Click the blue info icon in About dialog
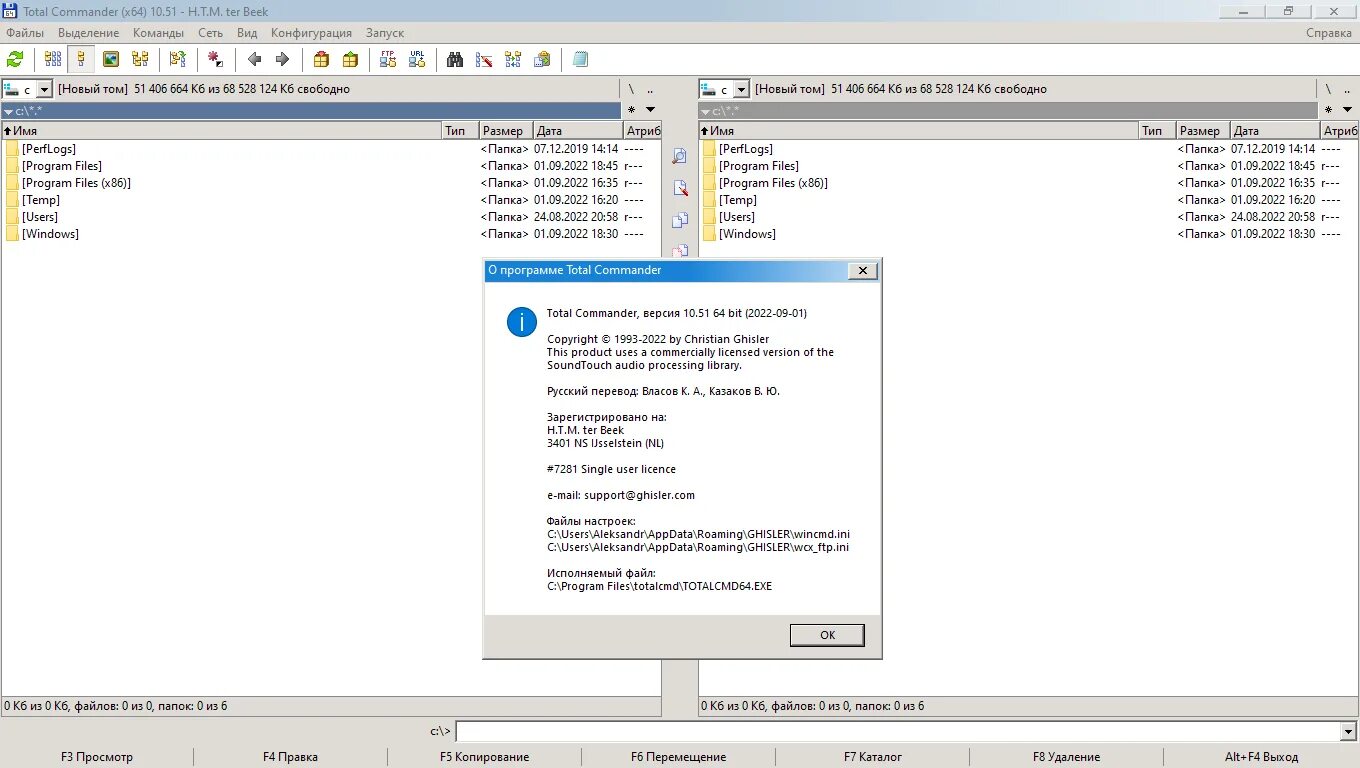The height and width of the screenshot is (768, 1360). click(522, 322)
